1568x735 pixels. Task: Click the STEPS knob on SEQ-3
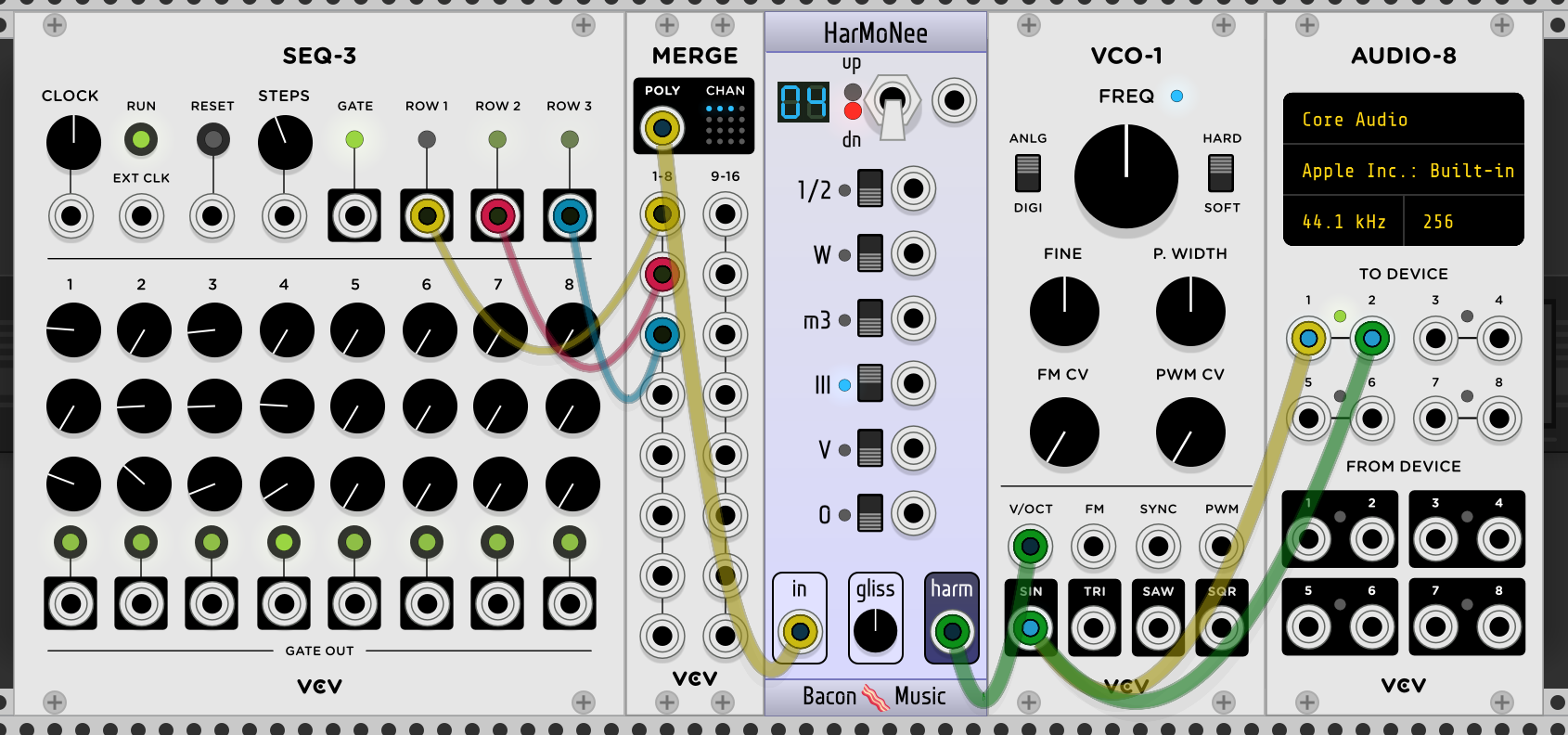285,142
